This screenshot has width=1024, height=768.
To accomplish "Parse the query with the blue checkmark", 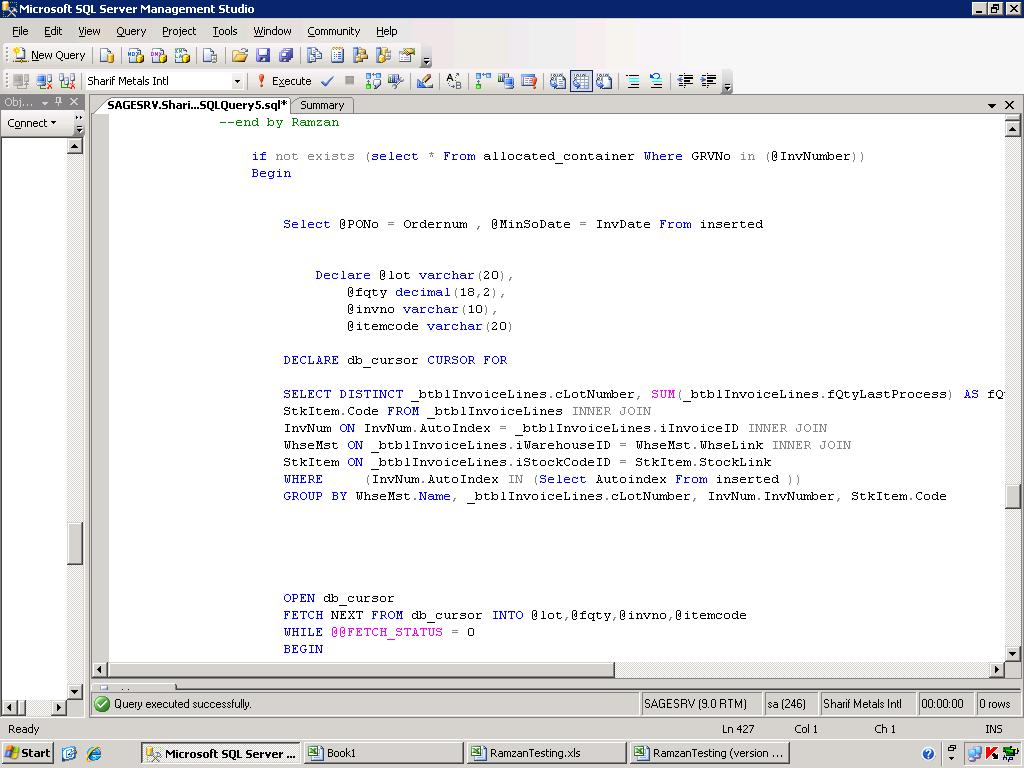I will 325,81.
